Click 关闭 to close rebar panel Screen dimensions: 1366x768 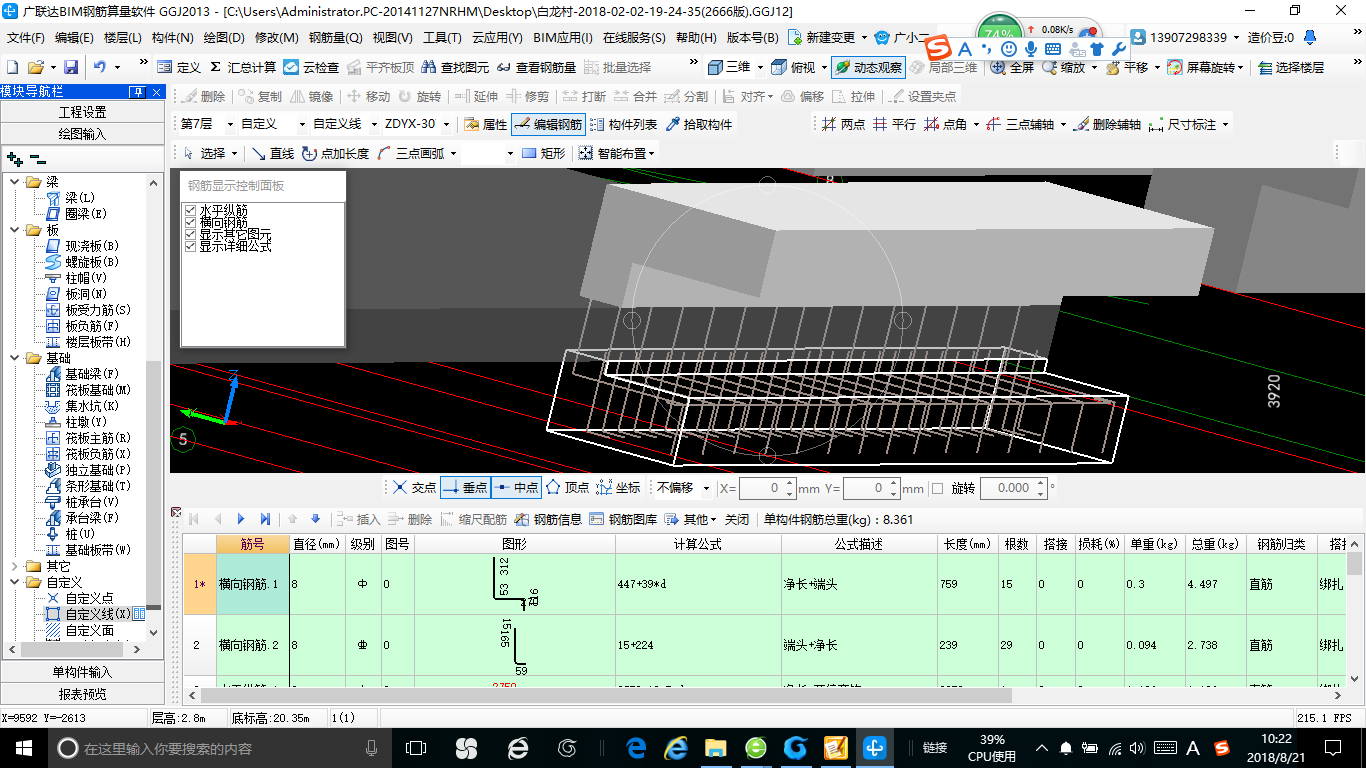737,519
